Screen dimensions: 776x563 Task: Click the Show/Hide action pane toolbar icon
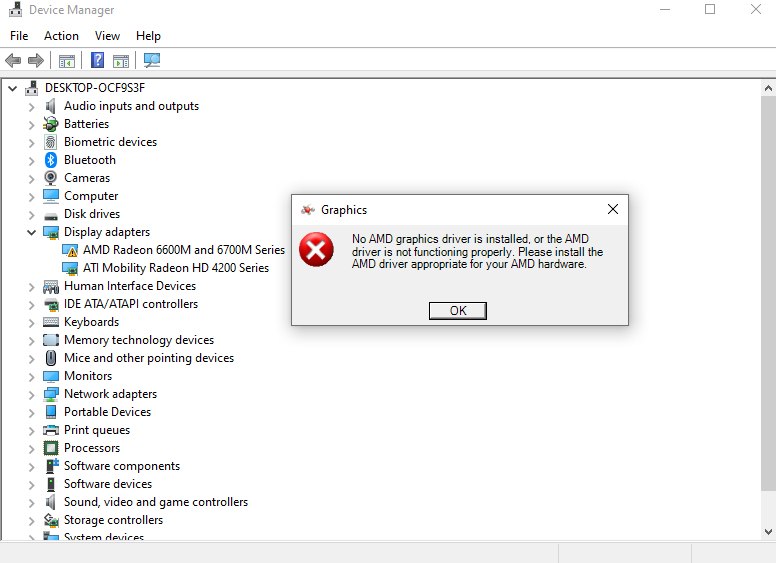(x=121, y=61)
